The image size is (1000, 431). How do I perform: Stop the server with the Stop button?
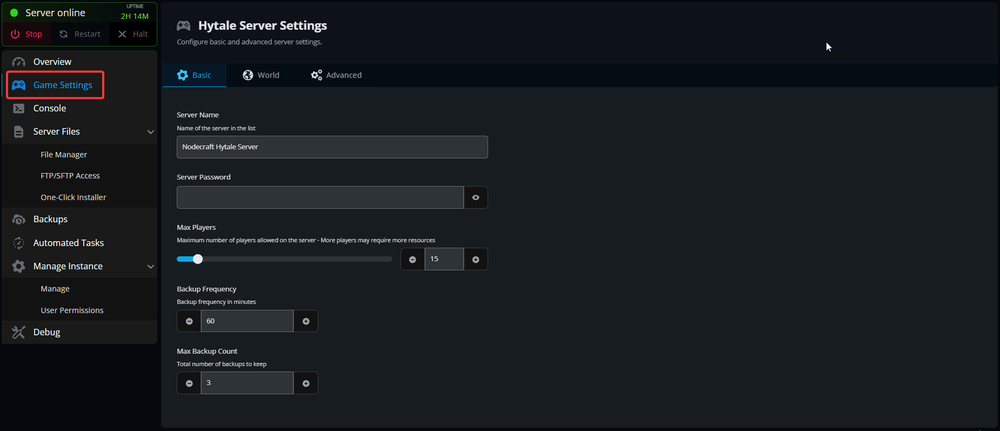point(27,34)
